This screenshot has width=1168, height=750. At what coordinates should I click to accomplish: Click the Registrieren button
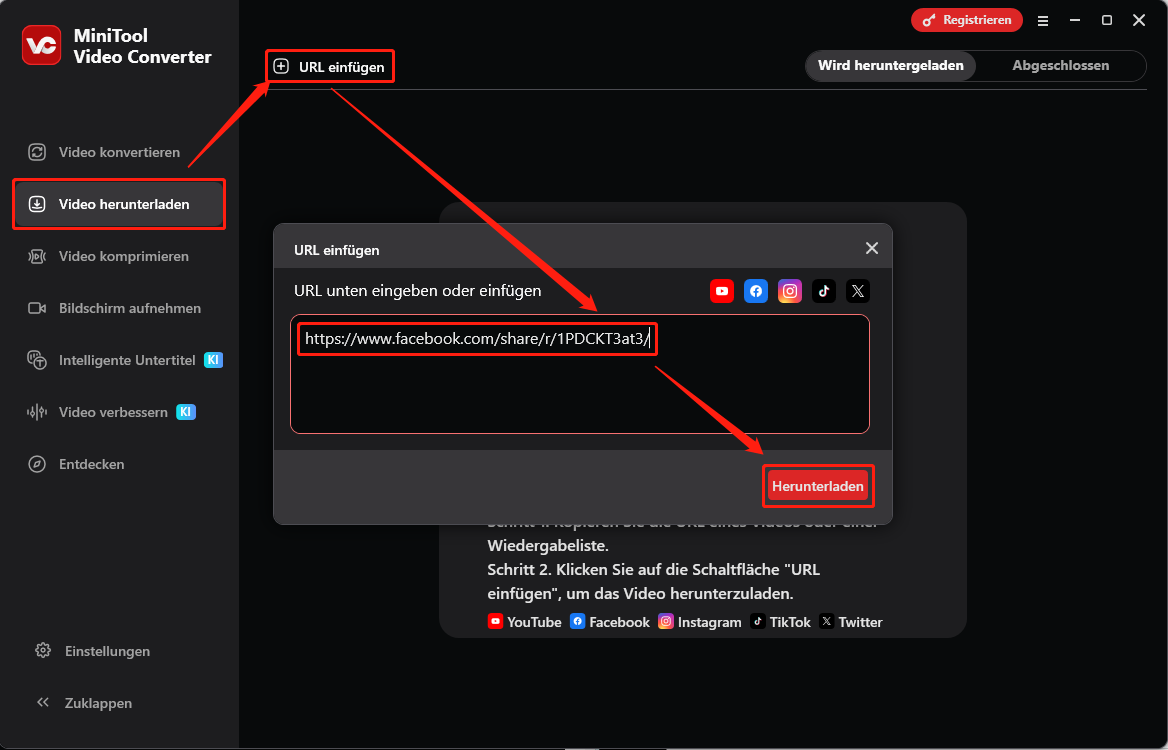[967, 21]
